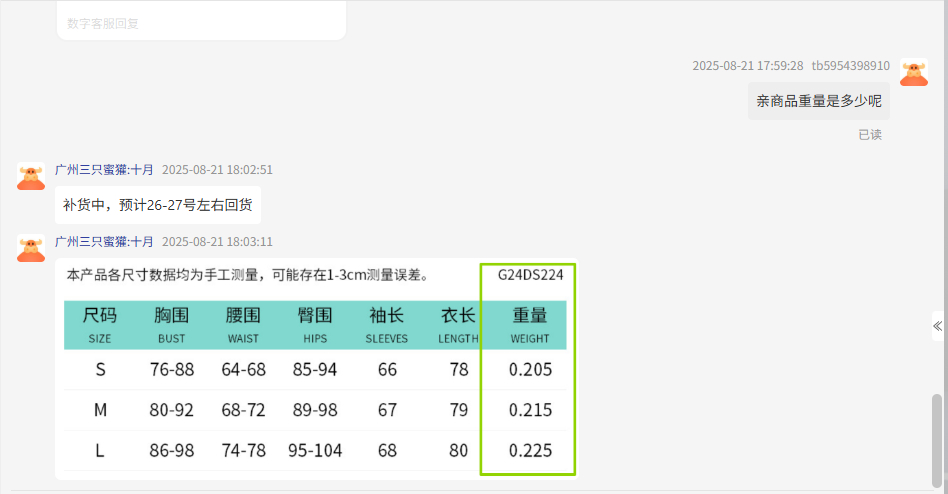This screenshot has height=494, width=948.
Task: Click agent avatar next to 18:02:51 message
Action: tap(31, 176)
